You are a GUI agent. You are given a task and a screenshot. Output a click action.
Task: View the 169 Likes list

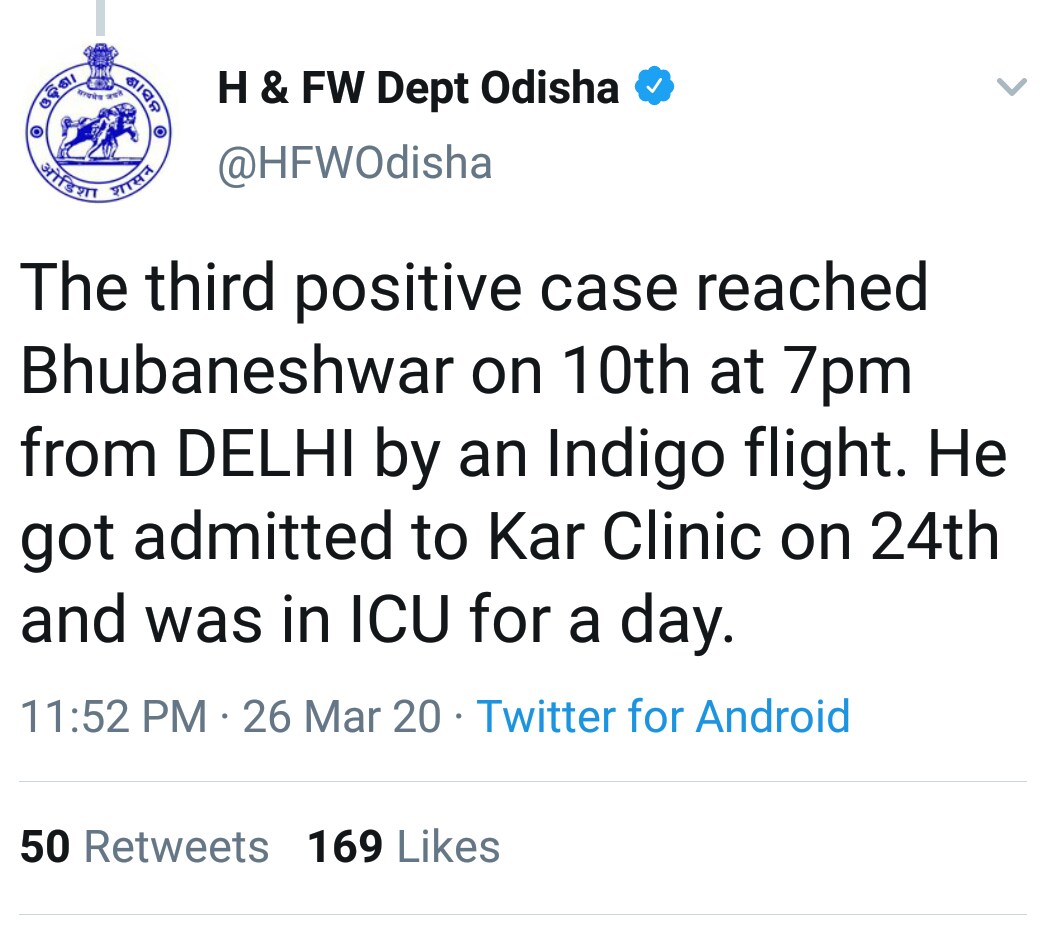tap(404, 846)
